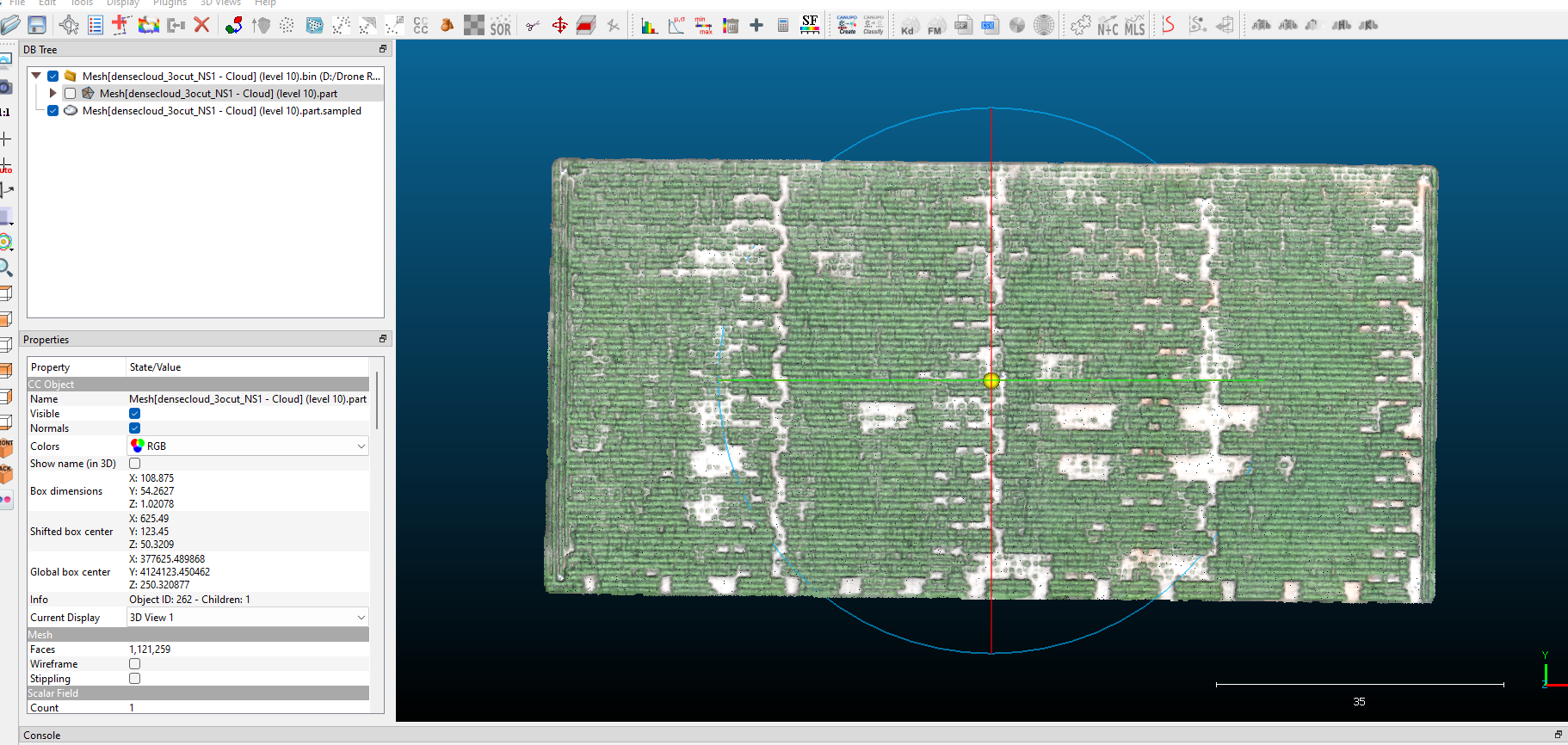
Task: Click the CANUPO Classify icon
Action: (x=874, y=25)
